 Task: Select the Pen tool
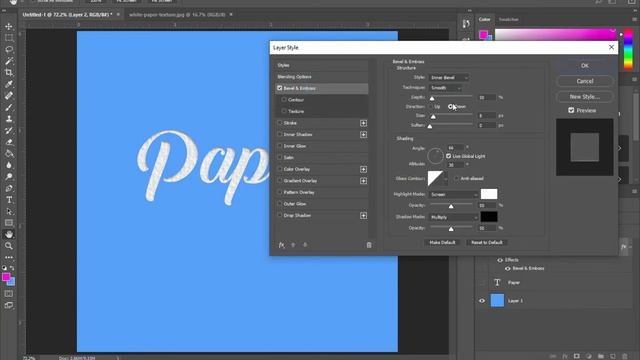[9, 188]
